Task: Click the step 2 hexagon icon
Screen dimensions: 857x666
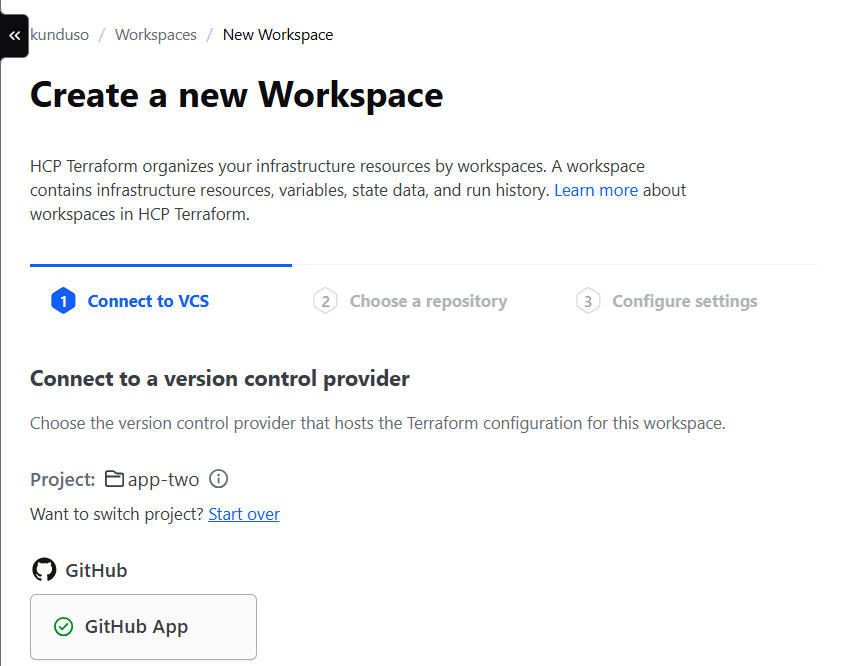Action: pyautogui.click(x=325, y=301)
